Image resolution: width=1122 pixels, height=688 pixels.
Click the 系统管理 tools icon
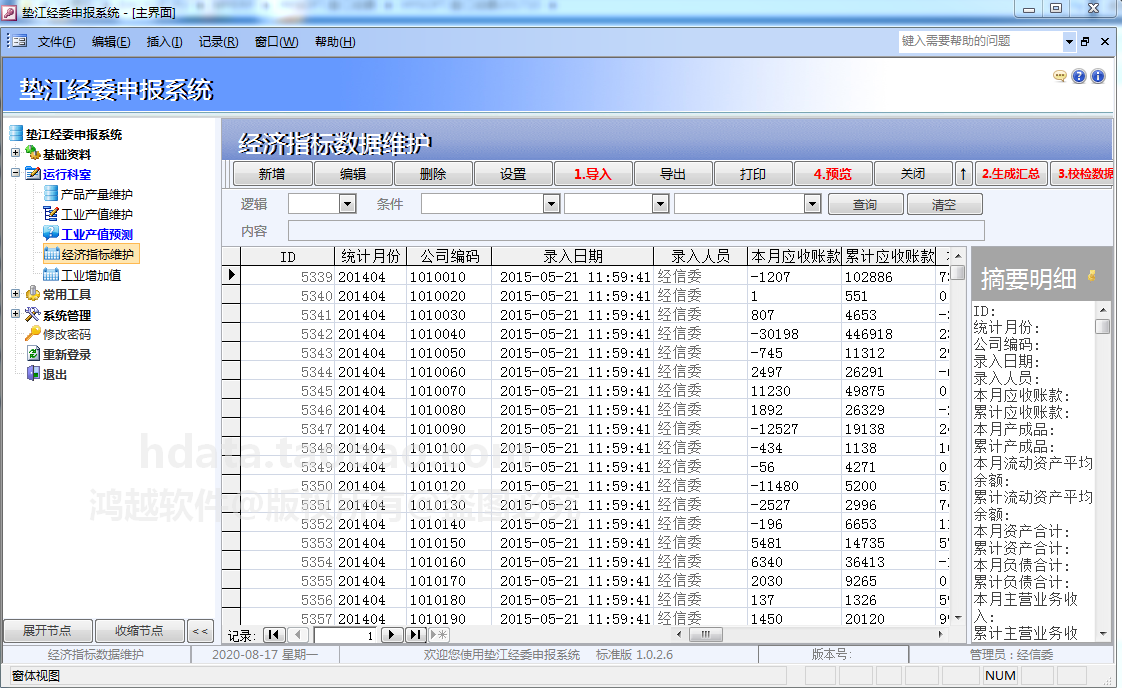33,314
